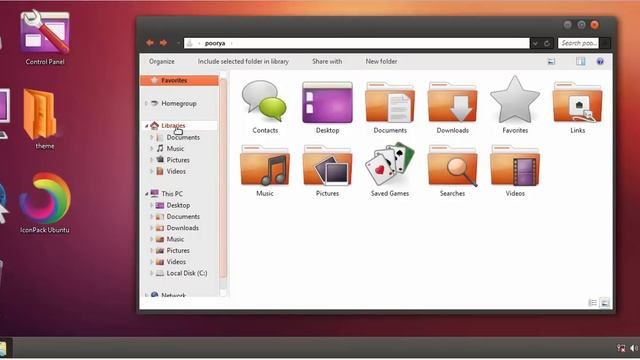Open the purple Desktop folder in file pane
Image resolution: width=640 pixels, height=360 pixels.
(327, 102)
